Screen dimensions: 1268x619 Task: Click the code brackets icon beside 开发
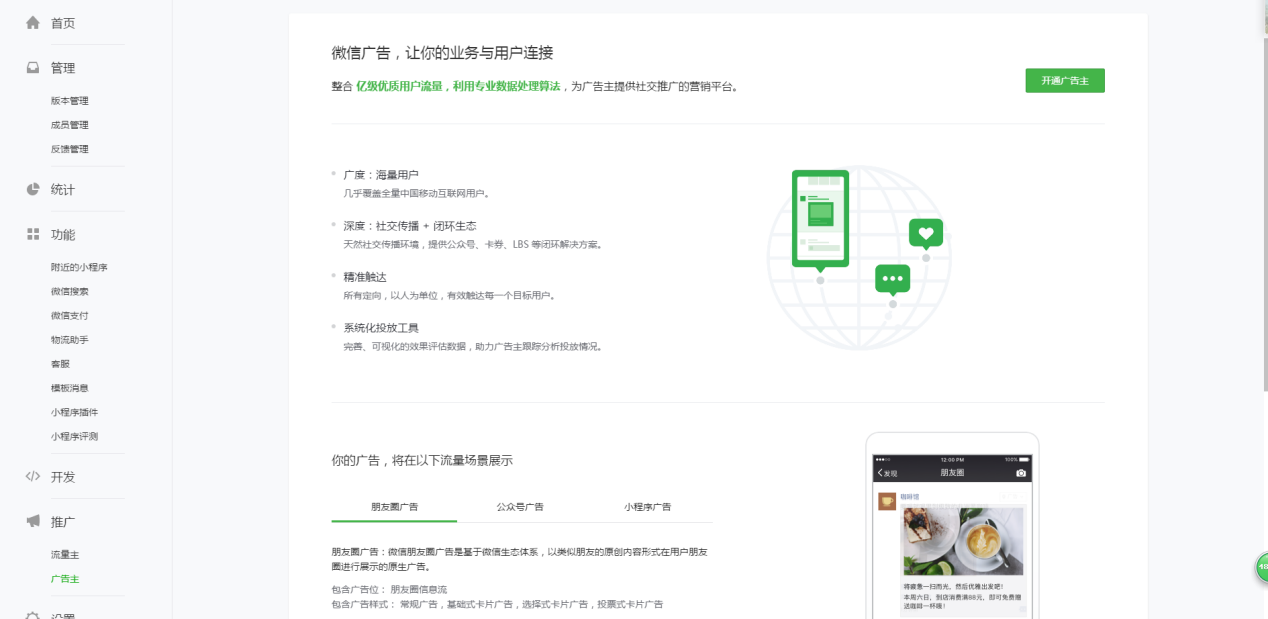(x=33, y=477)
